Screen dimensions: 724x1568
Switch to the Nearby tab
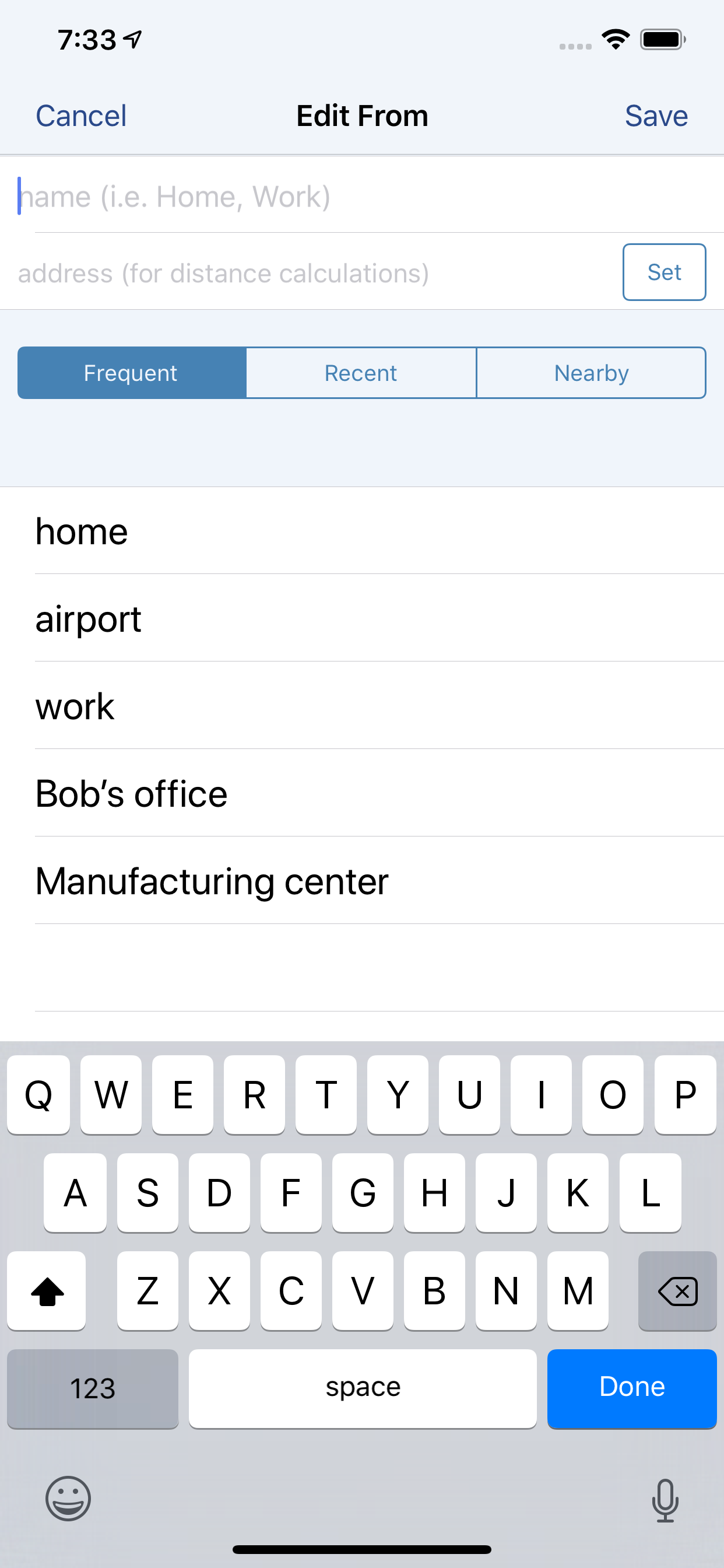(x=591, y=373)
